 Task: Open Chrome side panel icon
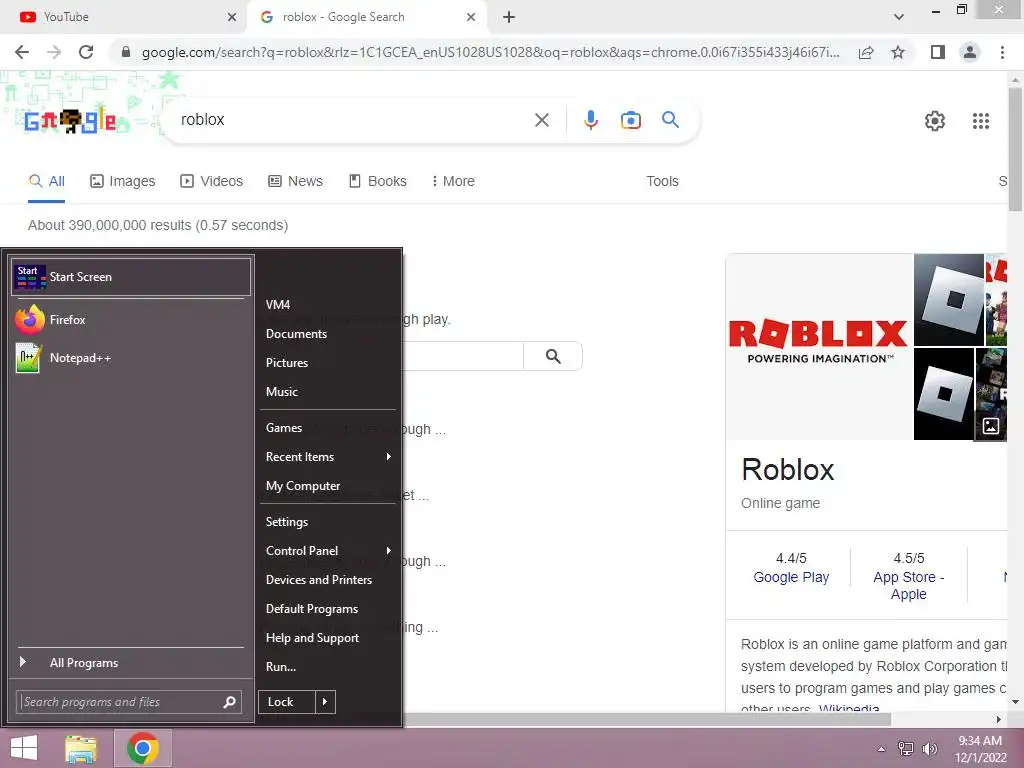938,52
